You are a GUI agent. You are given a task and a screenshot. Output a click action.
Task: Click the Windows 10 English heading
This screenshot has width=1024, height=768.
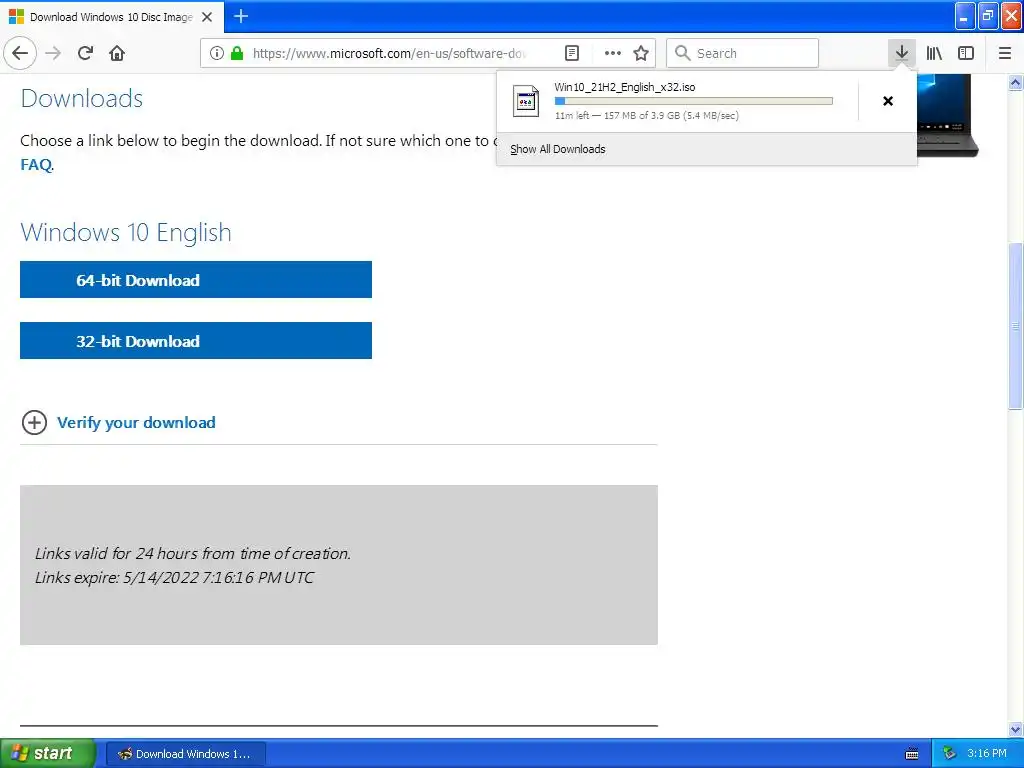(126, 232)
